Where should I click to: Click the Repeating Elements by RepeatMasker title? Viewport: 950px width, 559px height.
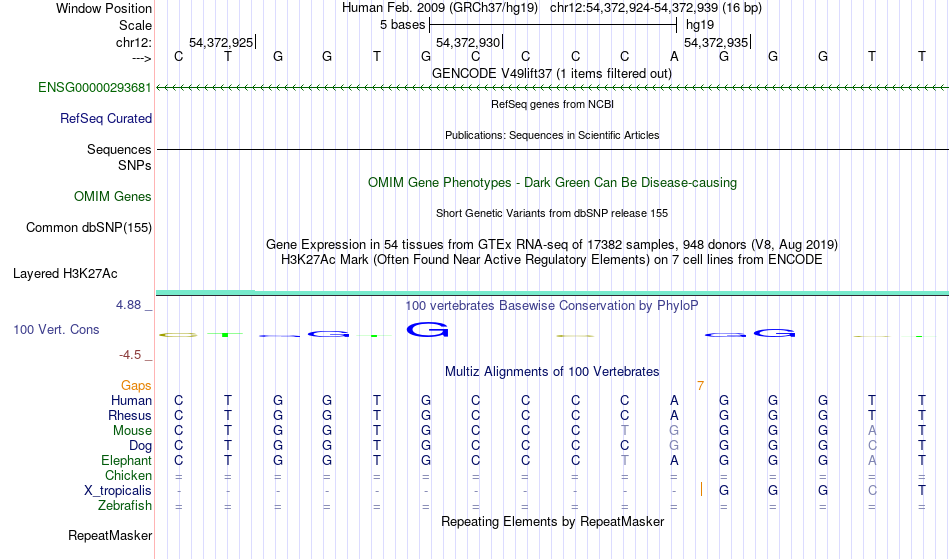coord(552,522)
